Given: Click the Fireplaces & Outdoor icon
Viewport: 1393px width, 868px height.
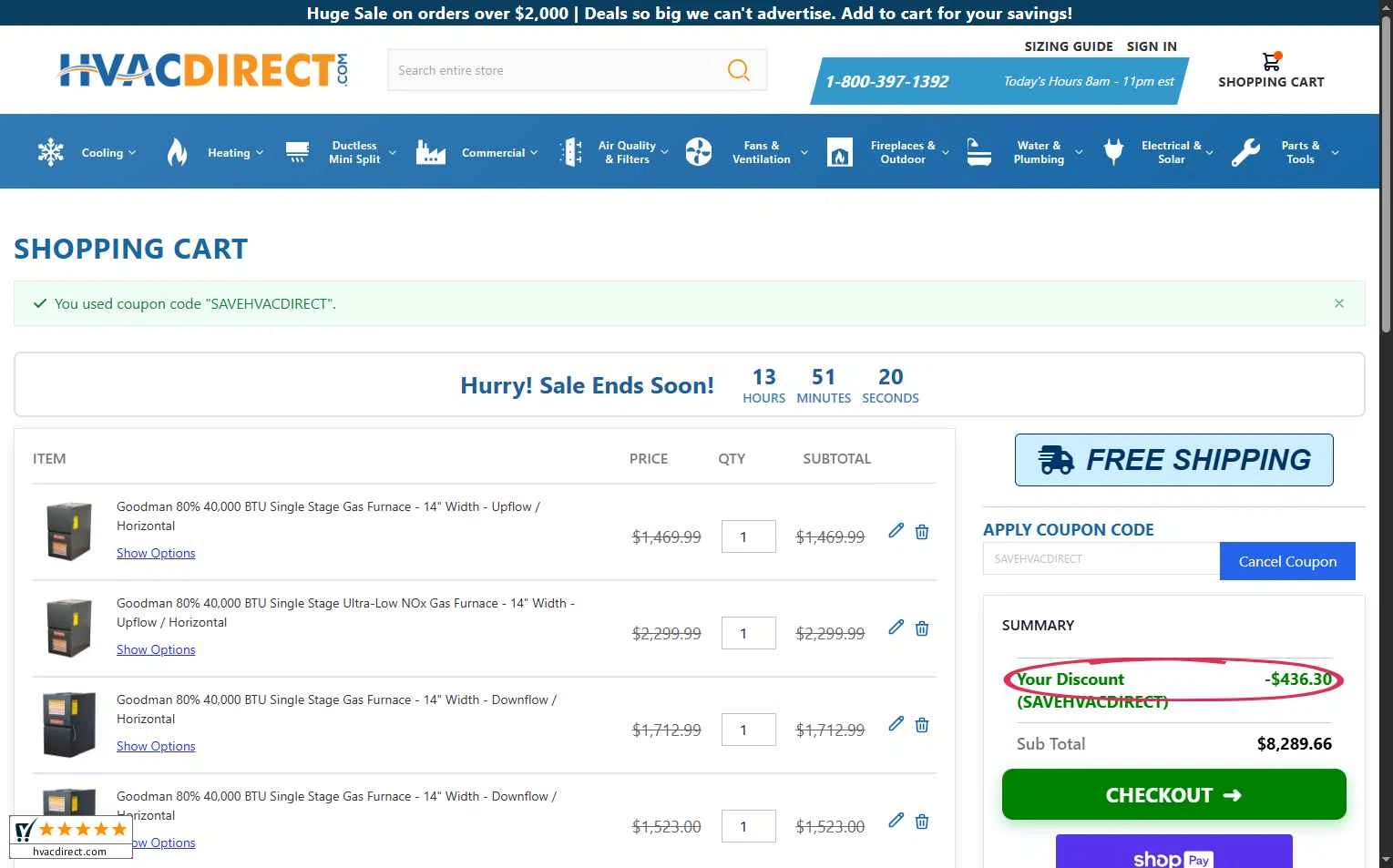Looking at the screenshot, I should click(840, 152).
